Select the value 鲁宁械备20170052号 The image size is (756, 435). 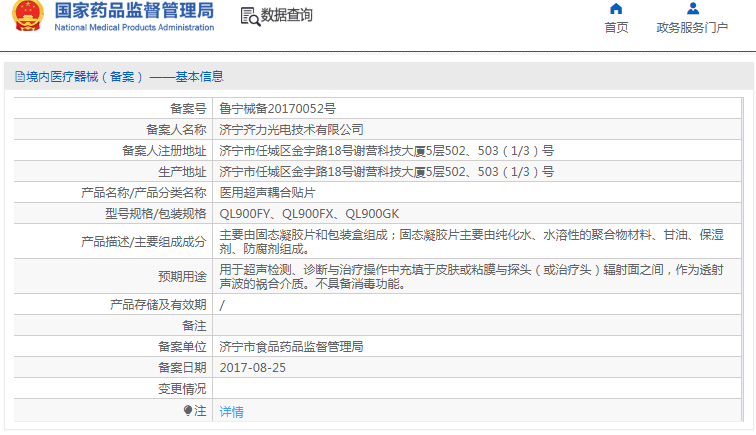[277, 109]
